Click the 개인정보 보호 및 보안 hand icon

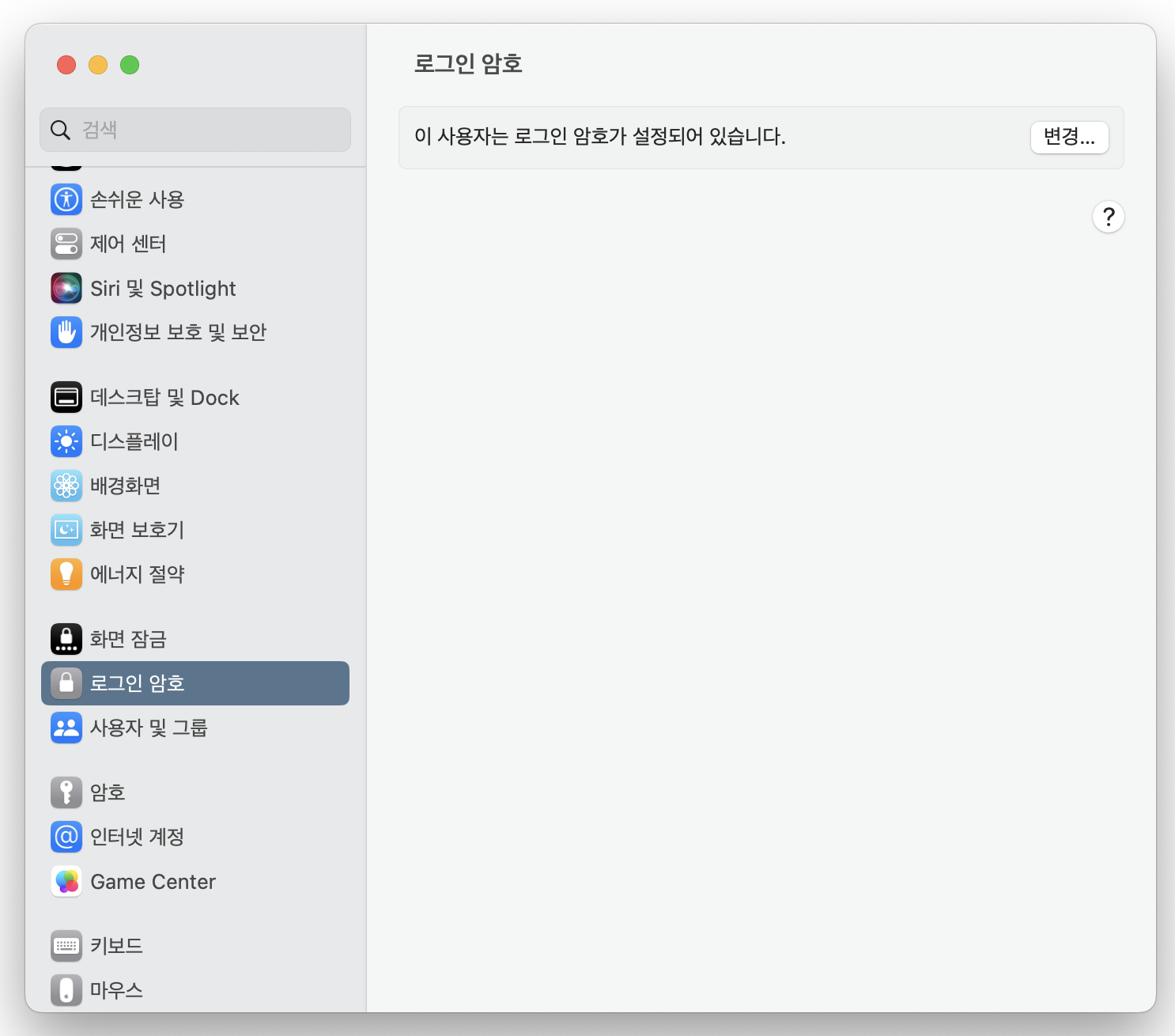pos(66,332)
